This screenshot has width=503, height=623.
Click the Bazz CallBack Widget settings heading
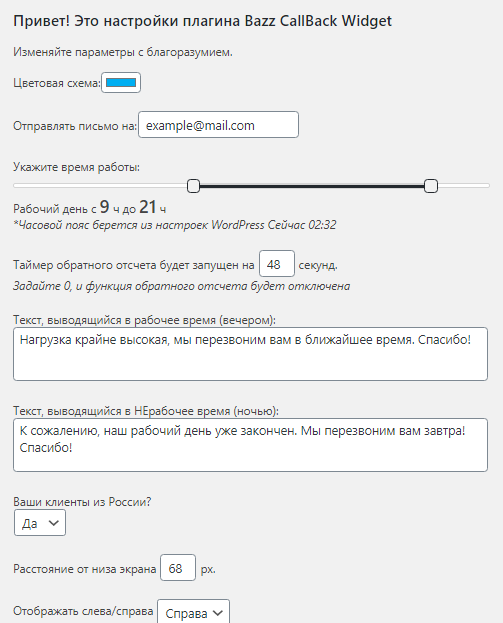coord(203,21)
